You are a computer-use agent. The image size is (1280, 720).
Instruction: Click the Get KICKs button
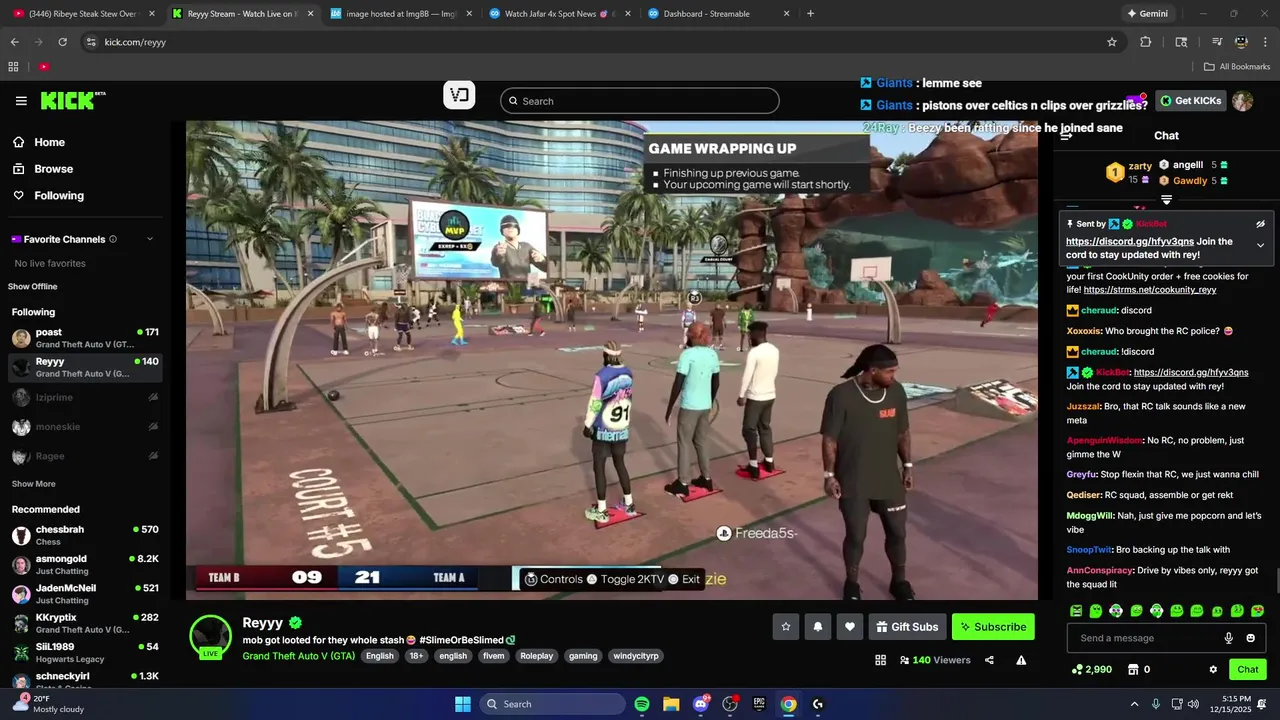1191,100
